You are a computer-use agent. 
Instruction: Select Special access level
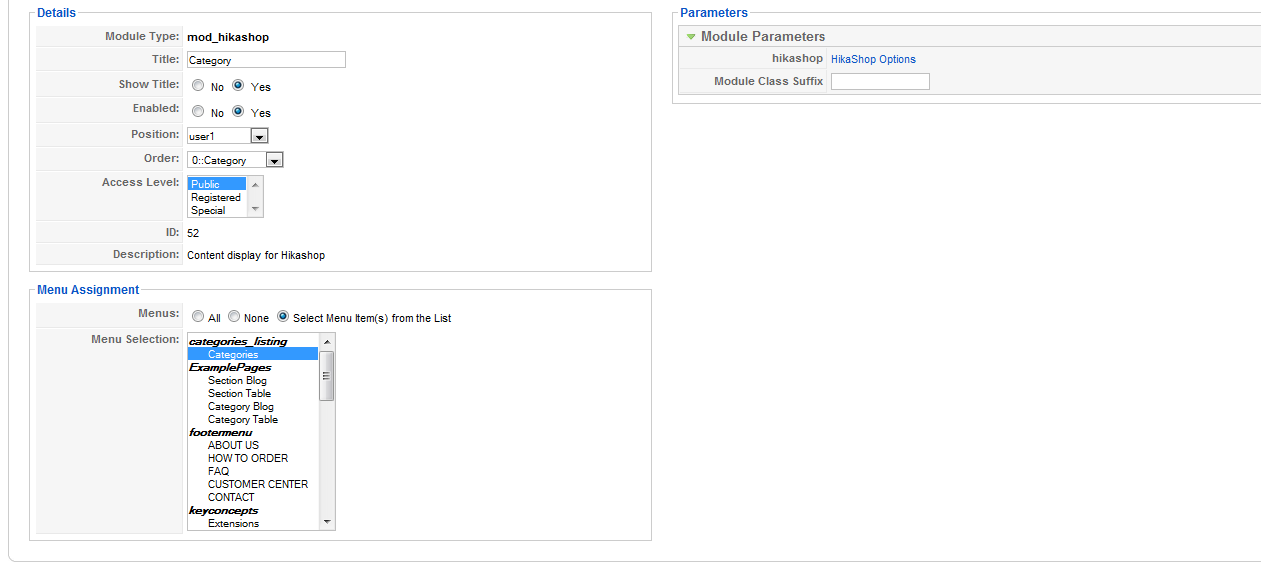[x=208, y=210]
